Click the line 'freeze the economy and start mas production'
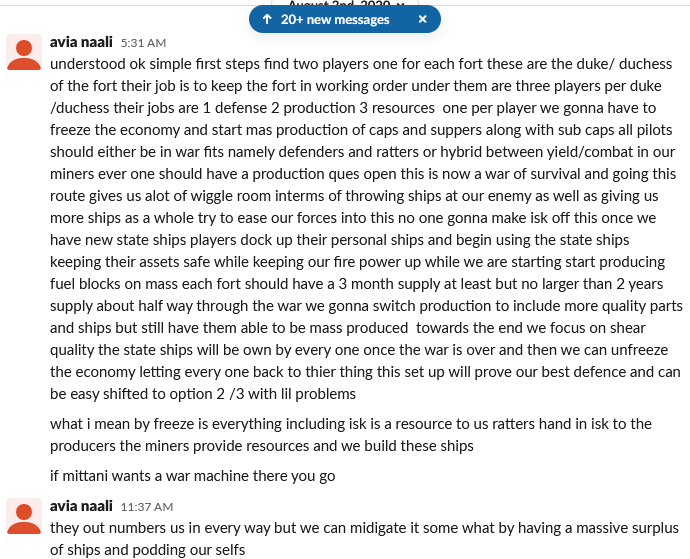Screen dimensions: 690x559 361,130
